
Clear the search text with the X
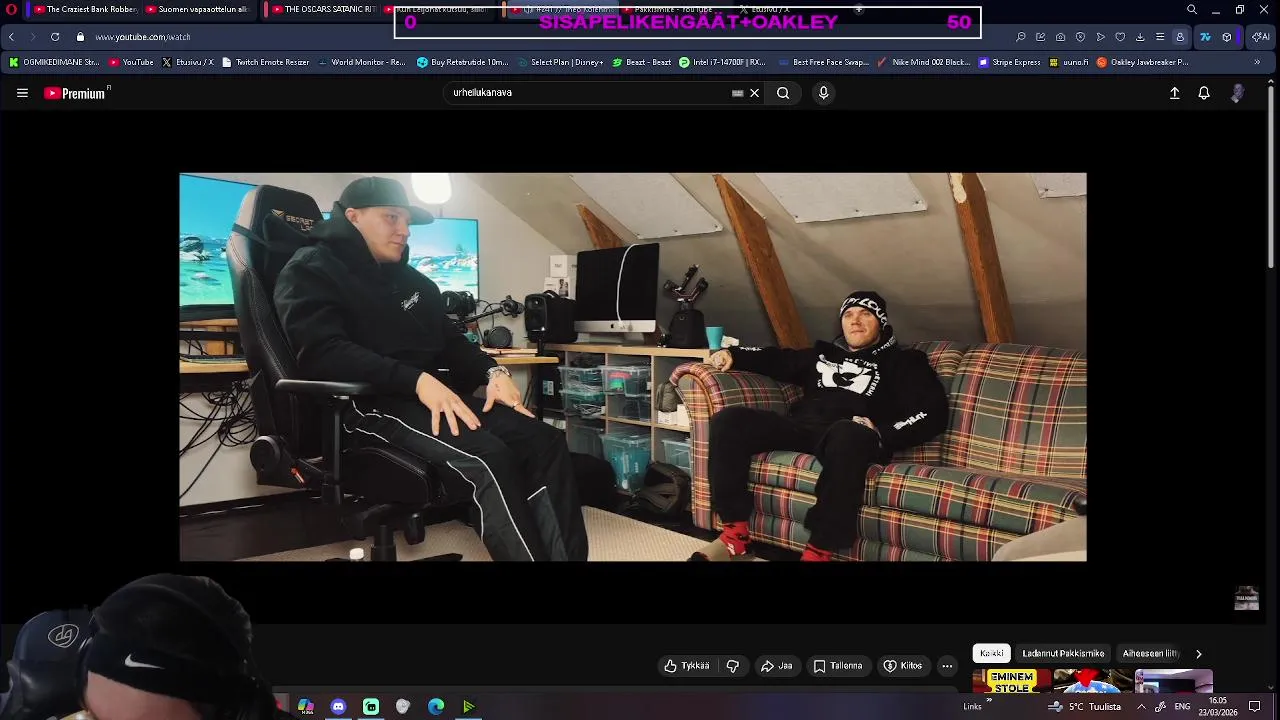pyautogui.click(x=754, y=93)
